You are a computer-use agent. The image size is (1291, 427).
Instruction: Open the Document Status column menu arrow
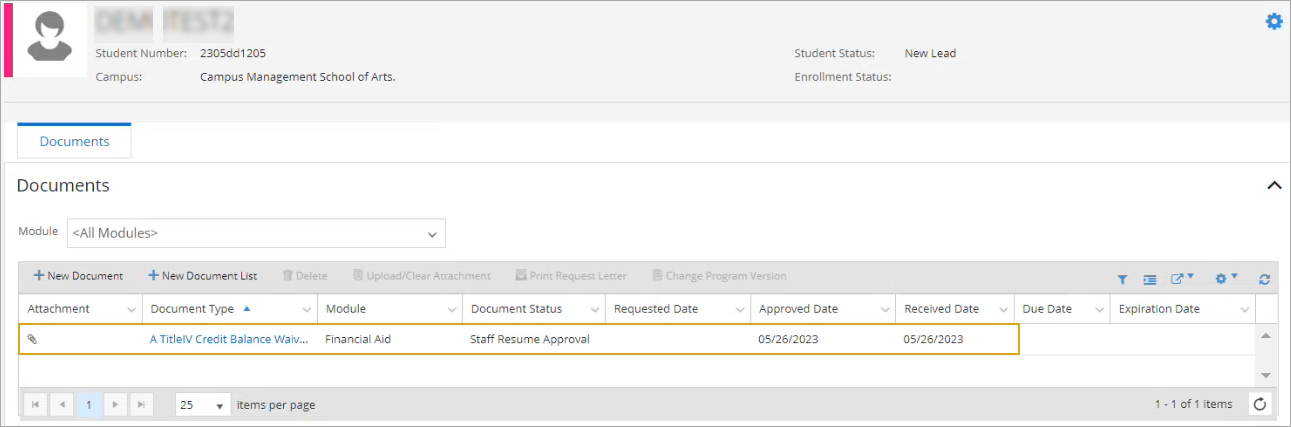click(x=594, y=310)
